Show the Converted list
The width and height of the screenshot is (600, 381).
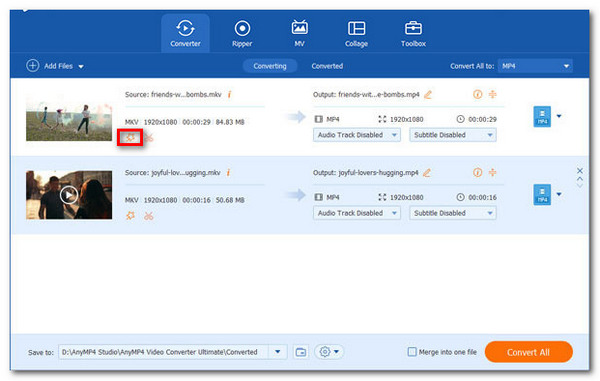(327, 66)
